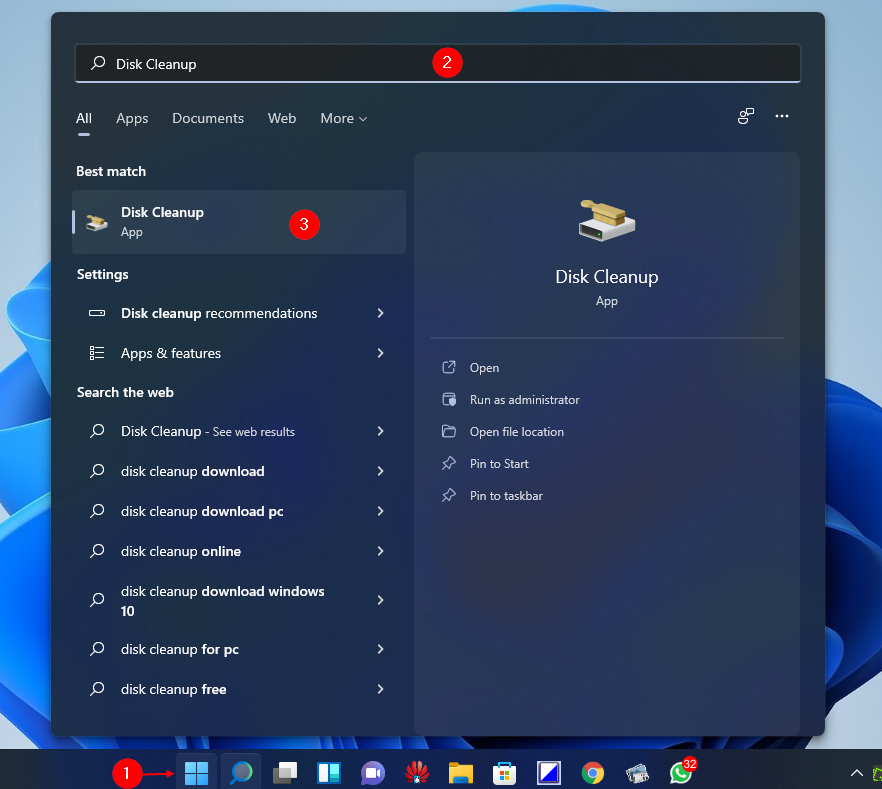Expand Disk cleanup recommendations chevron
This screenshot has width=882, height=789.
(x=380, y=313)
